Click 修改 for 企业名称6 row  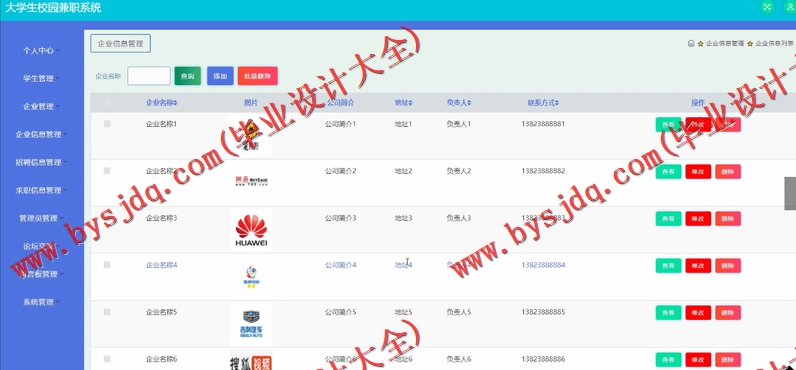[698, 360]
